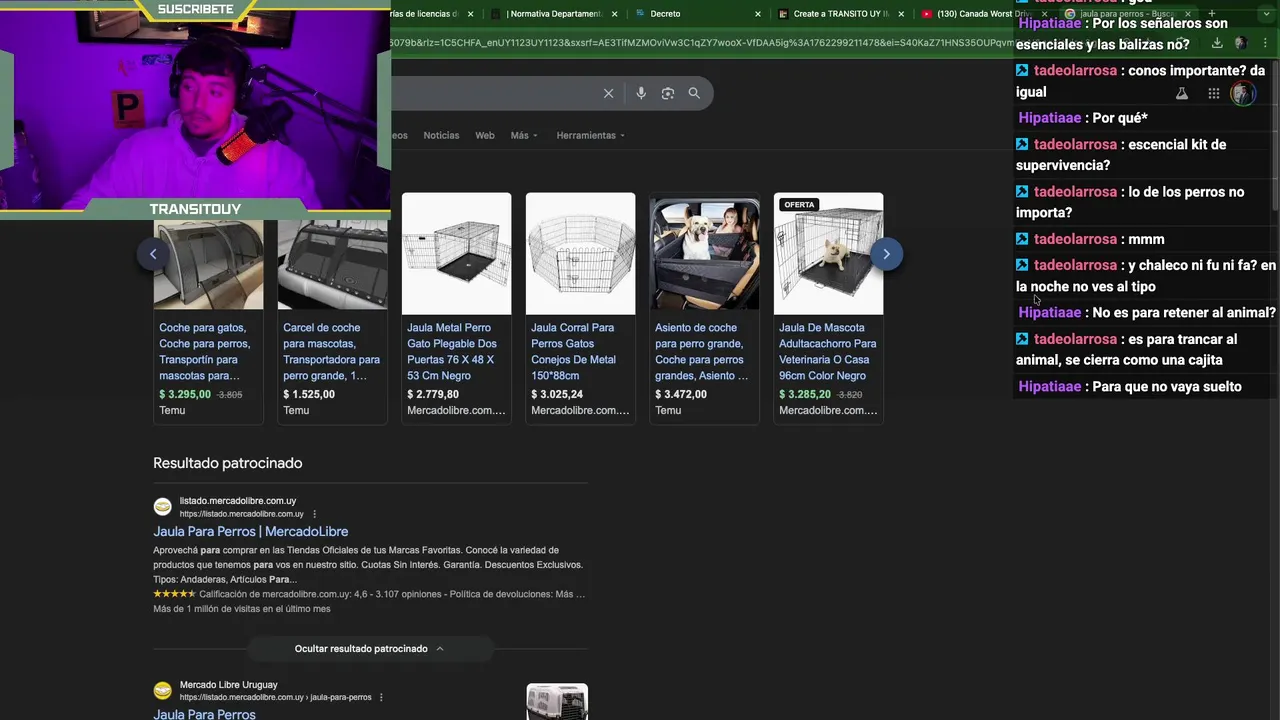Click chat message 'Para que no vaya suelto'
This screenshot has height=720, width=1280.
pyautogui.click(x=1167, y=387)
